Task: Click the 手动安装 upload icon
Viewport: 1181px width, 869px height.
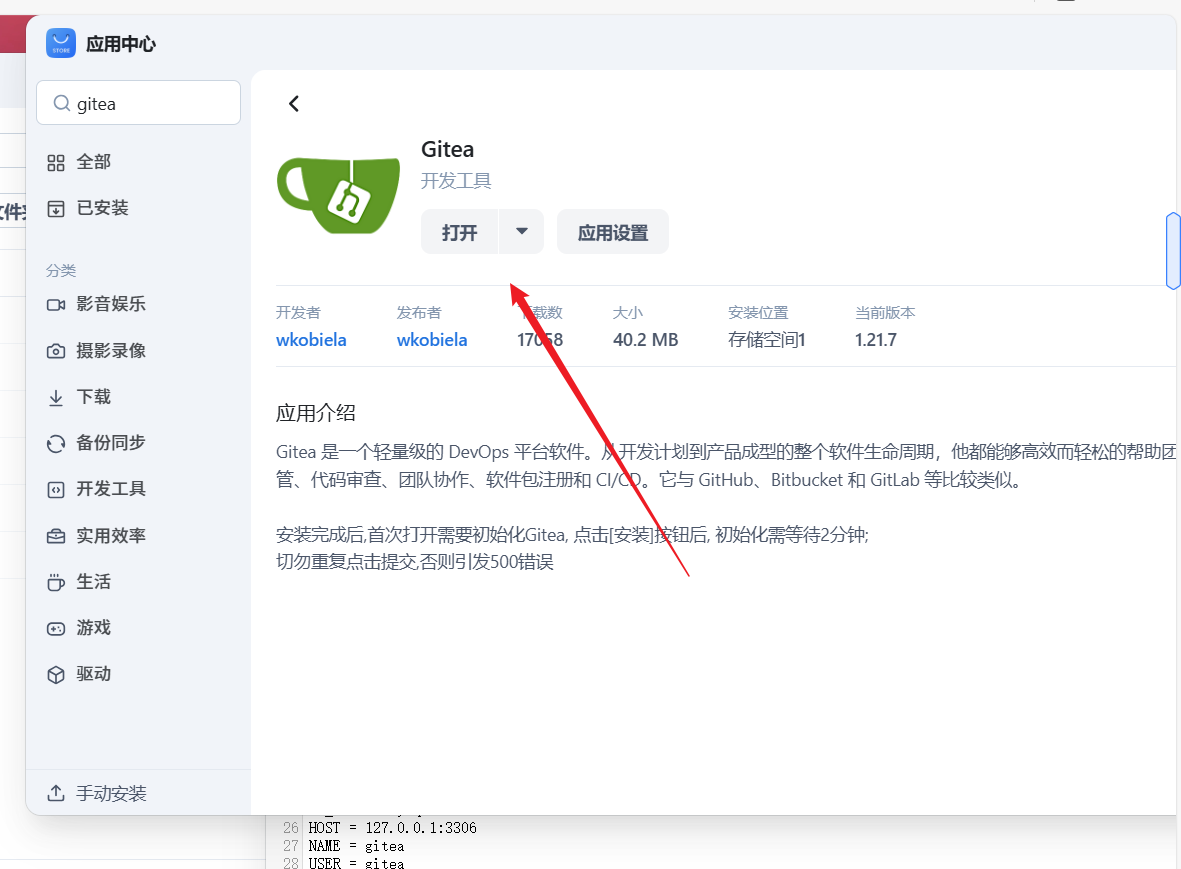Action: point(56,793)
